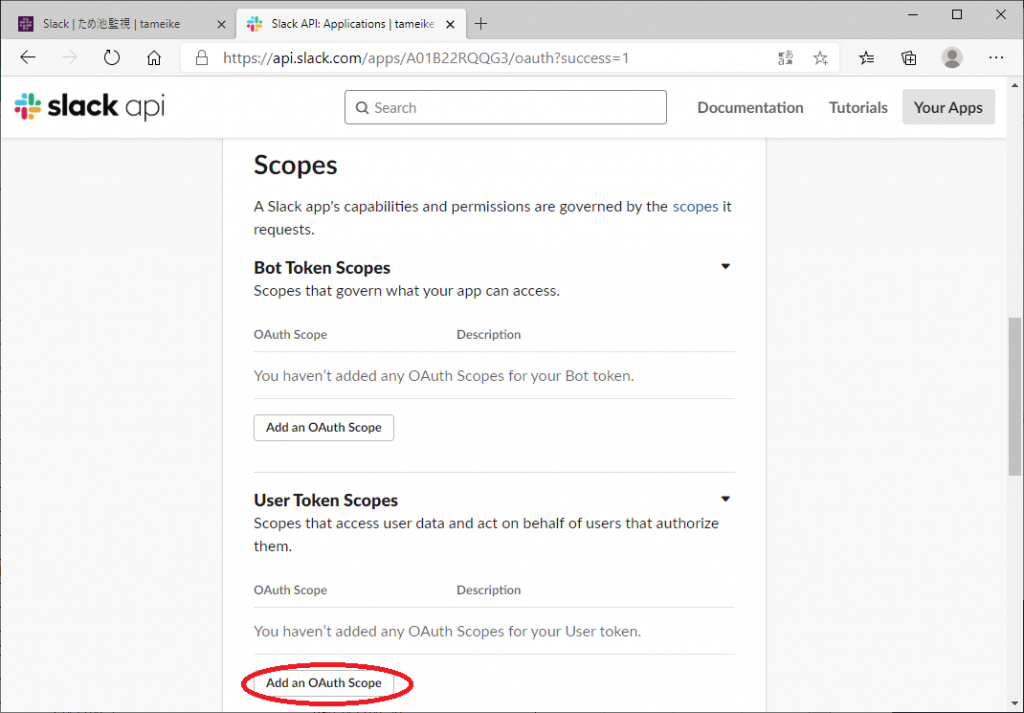This screenshot has height=713, width=1024.
Task: Open the Collections icon
Action: [909, 58]
